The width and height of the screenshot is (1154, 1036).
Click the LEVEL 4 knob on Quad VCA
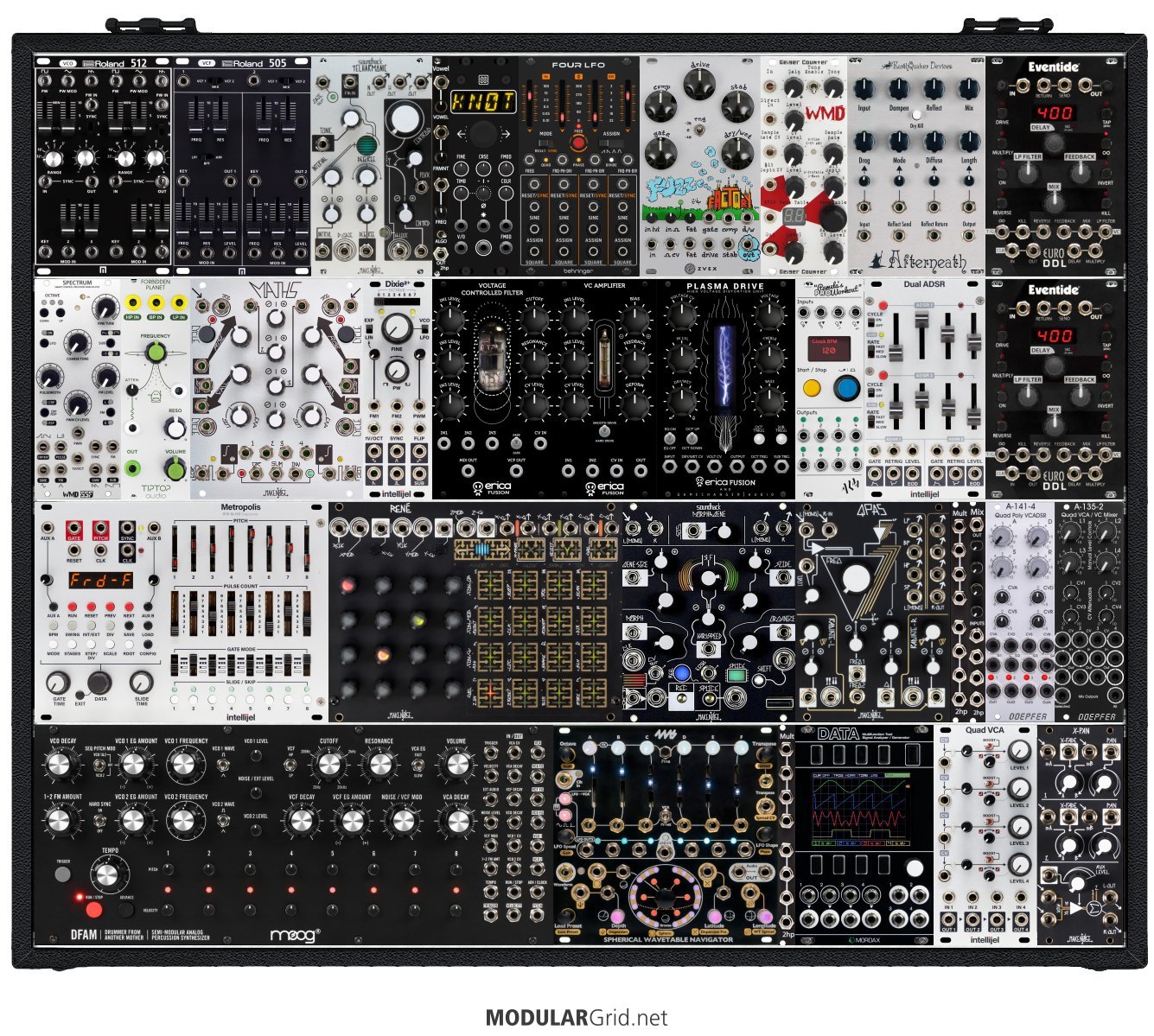pyautogui.click(x=1020, y=865)
